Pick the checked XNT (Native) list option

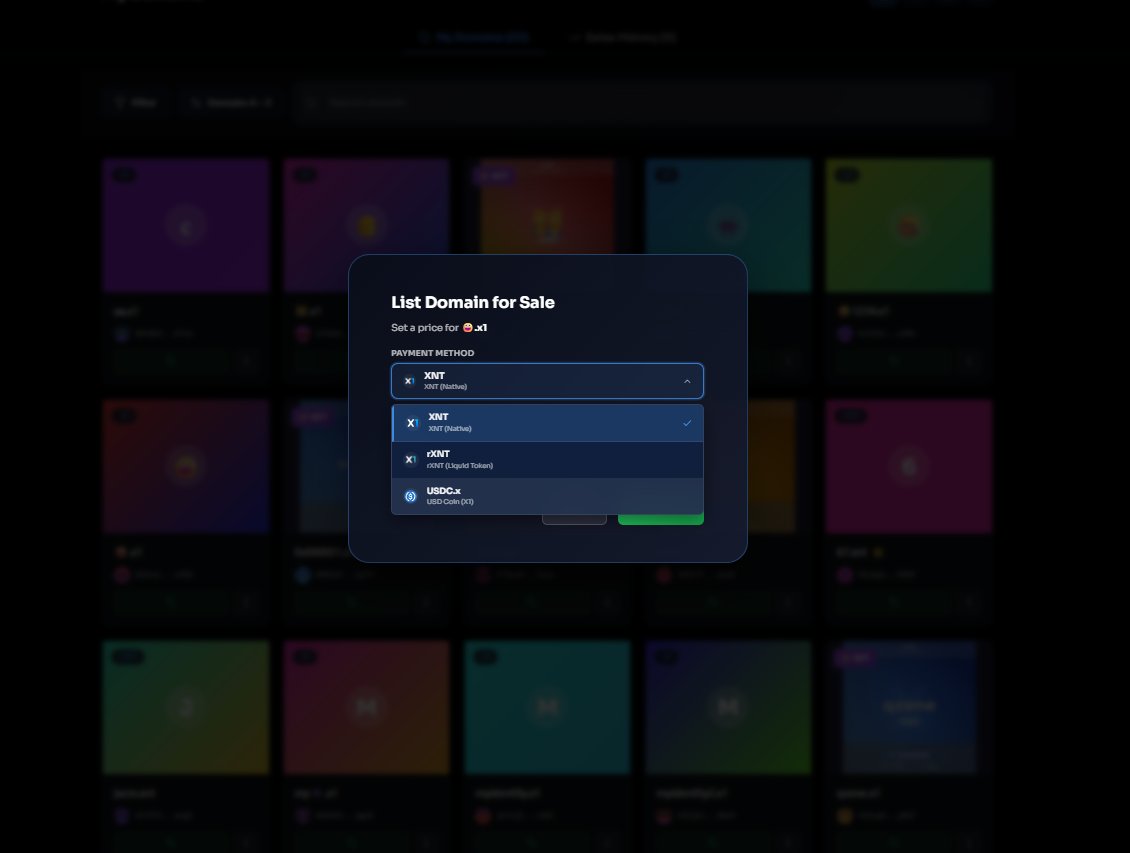click(547, 423)
